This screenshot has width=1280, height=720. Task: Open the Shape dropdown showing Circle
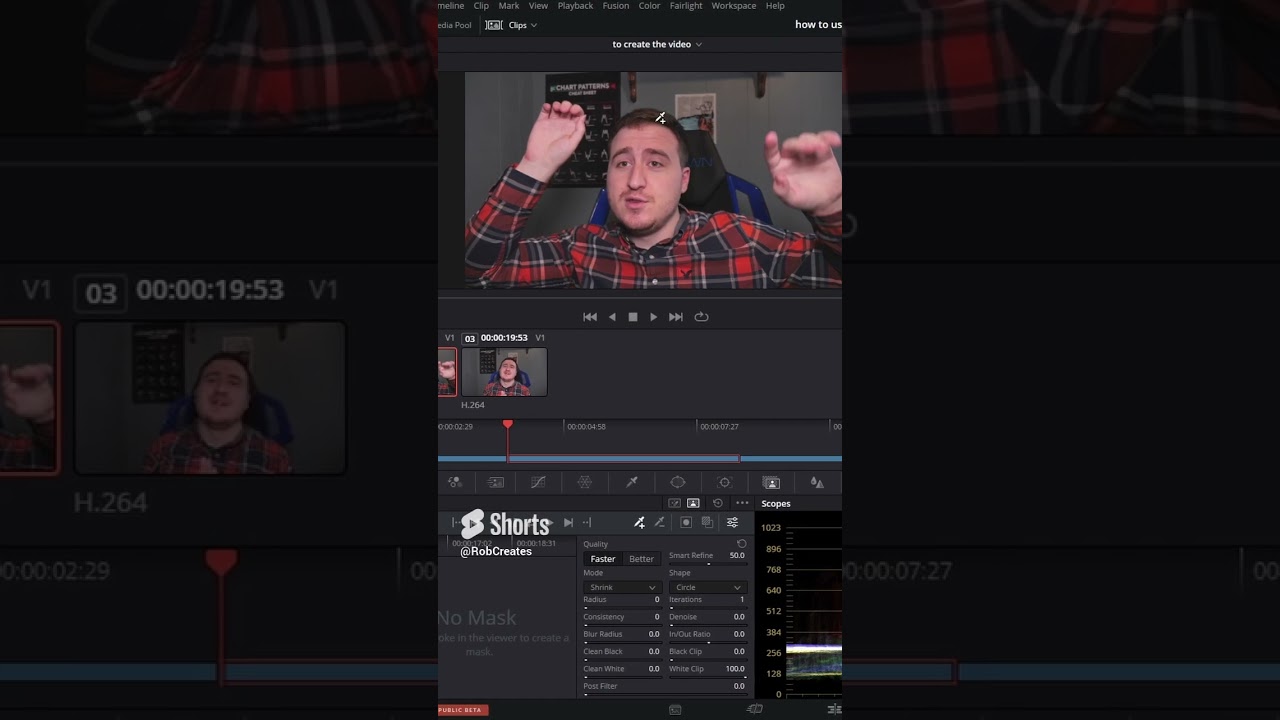(707, 587)
